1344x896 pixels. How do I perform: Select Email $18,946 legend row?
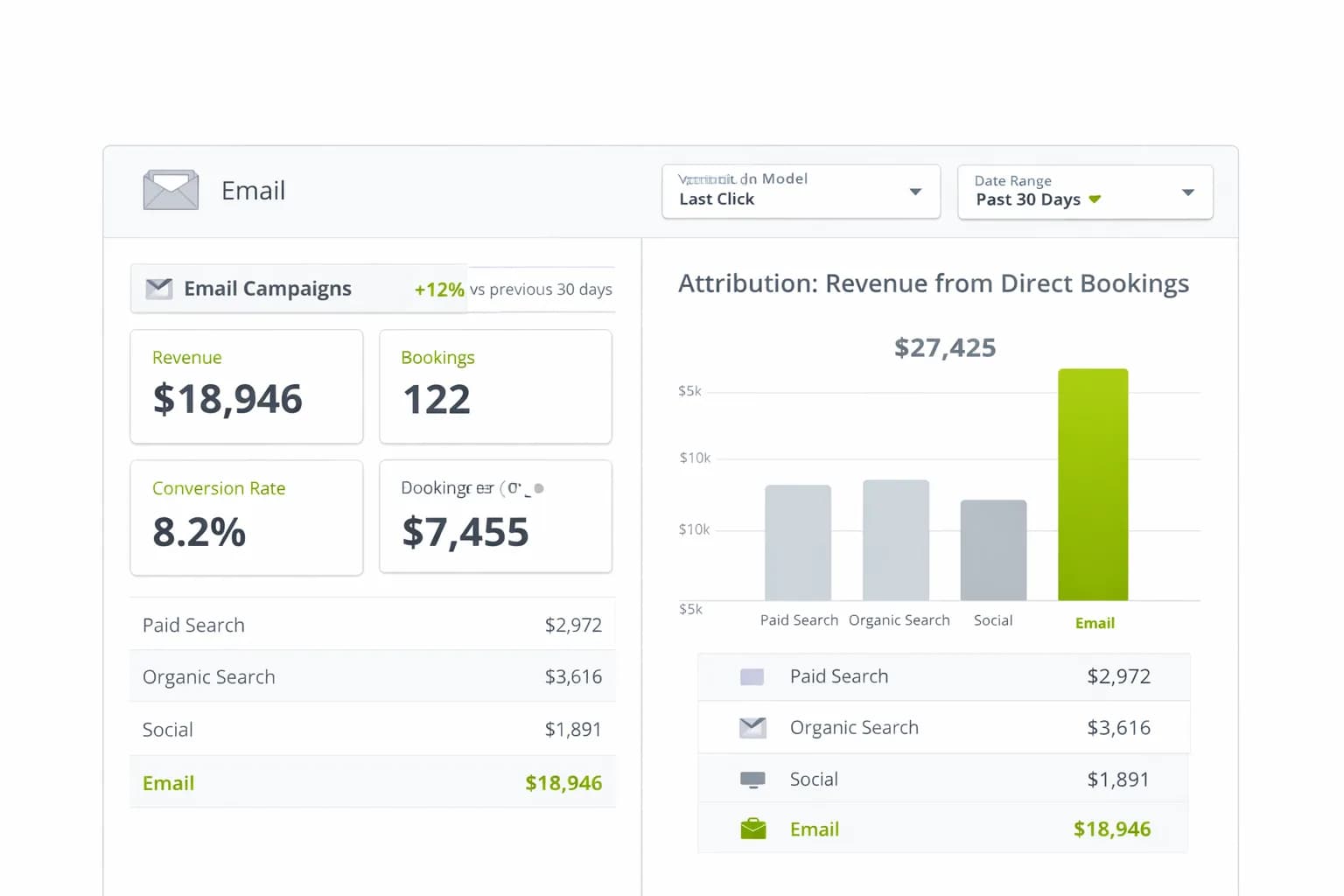943,829
